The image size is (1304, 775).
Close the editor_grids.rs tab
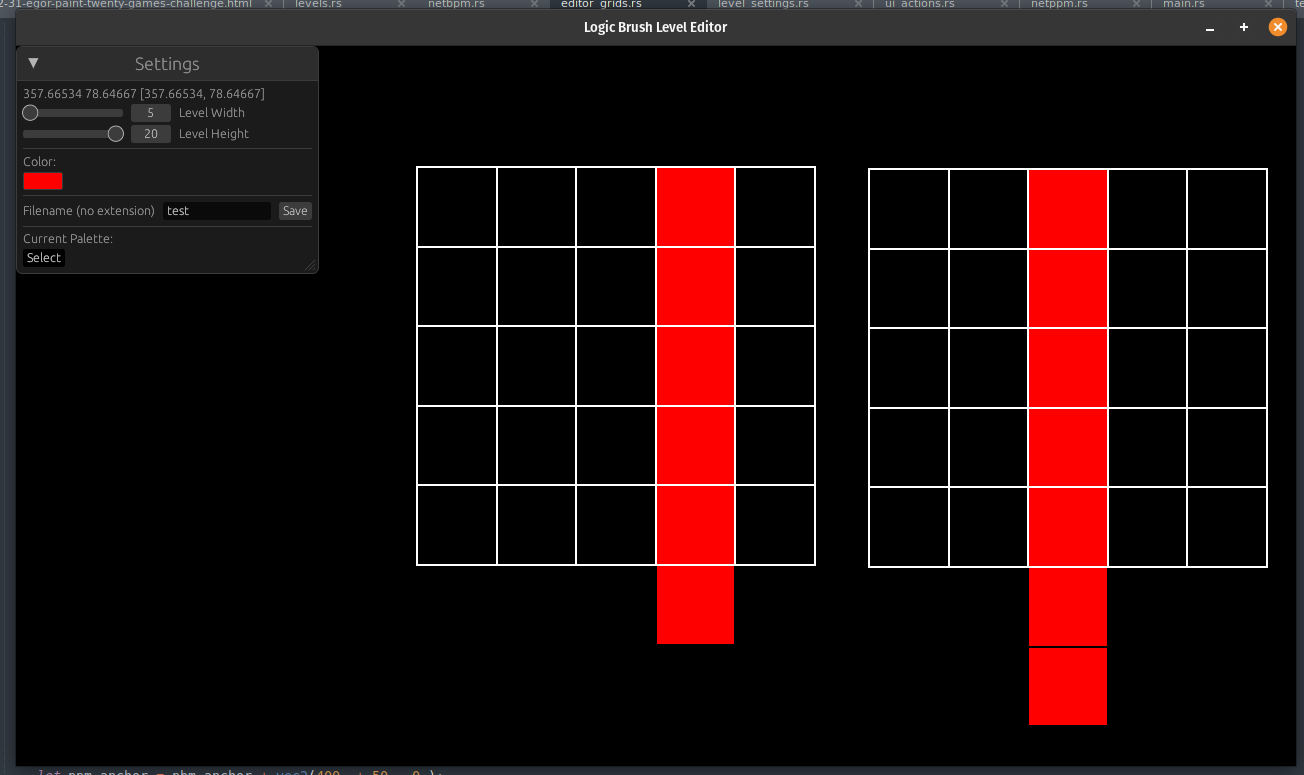[x=692, y=4]
